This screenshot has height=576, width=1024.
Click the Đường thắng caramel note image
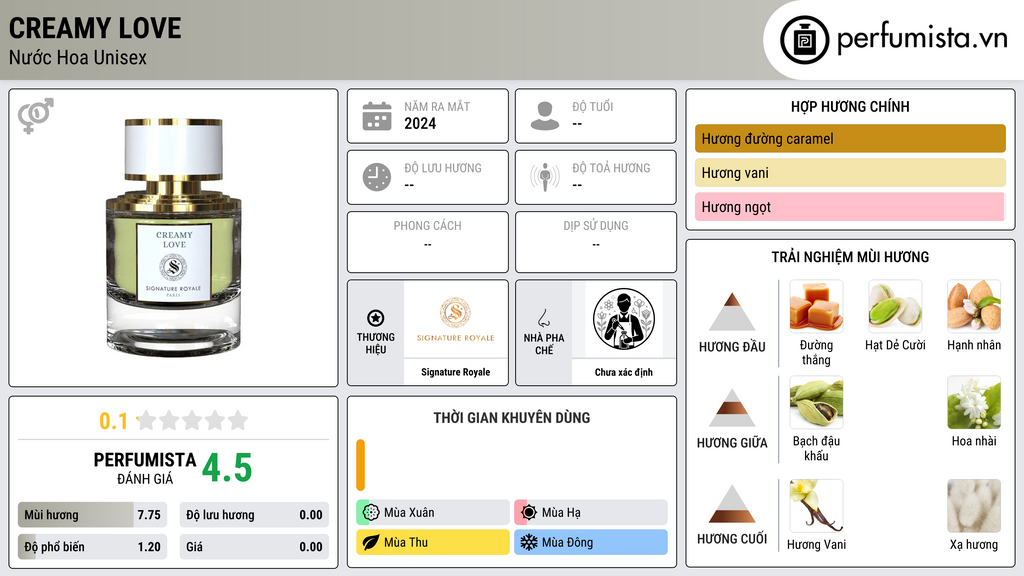(x=816, y=306)
